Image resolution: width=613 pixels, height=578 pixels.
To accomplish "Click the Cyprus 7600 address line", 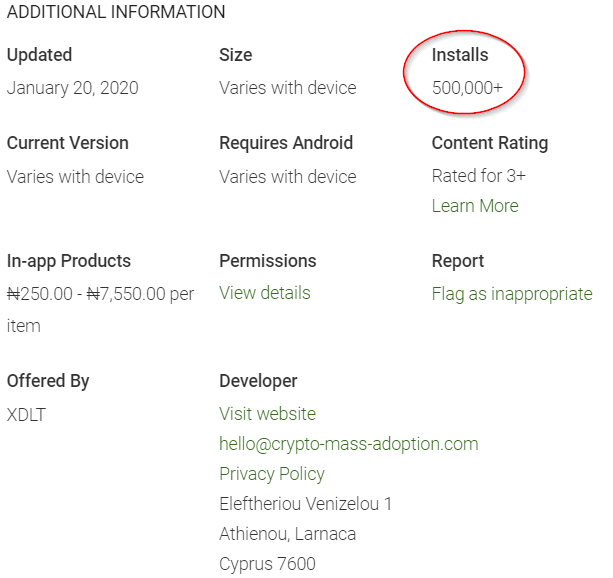I will pos(267,564).
